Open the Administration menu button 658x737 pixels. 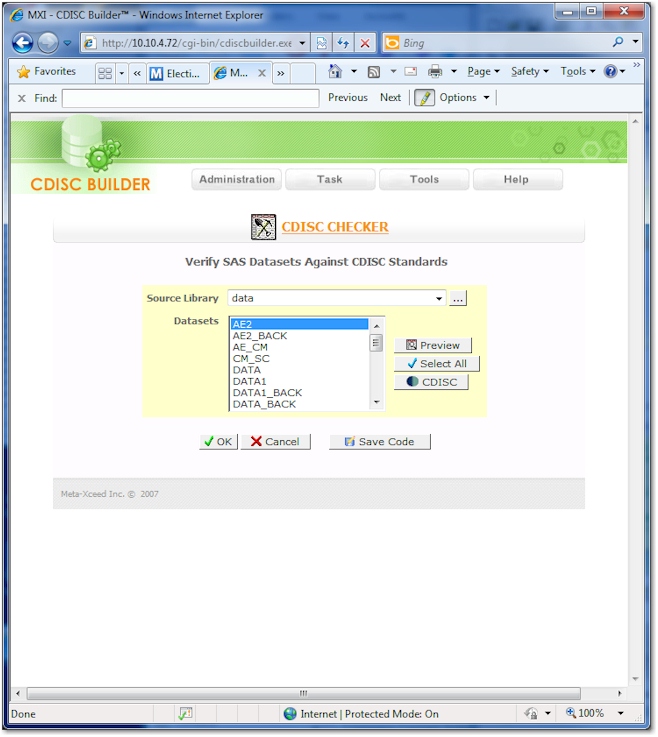(236, 180)
